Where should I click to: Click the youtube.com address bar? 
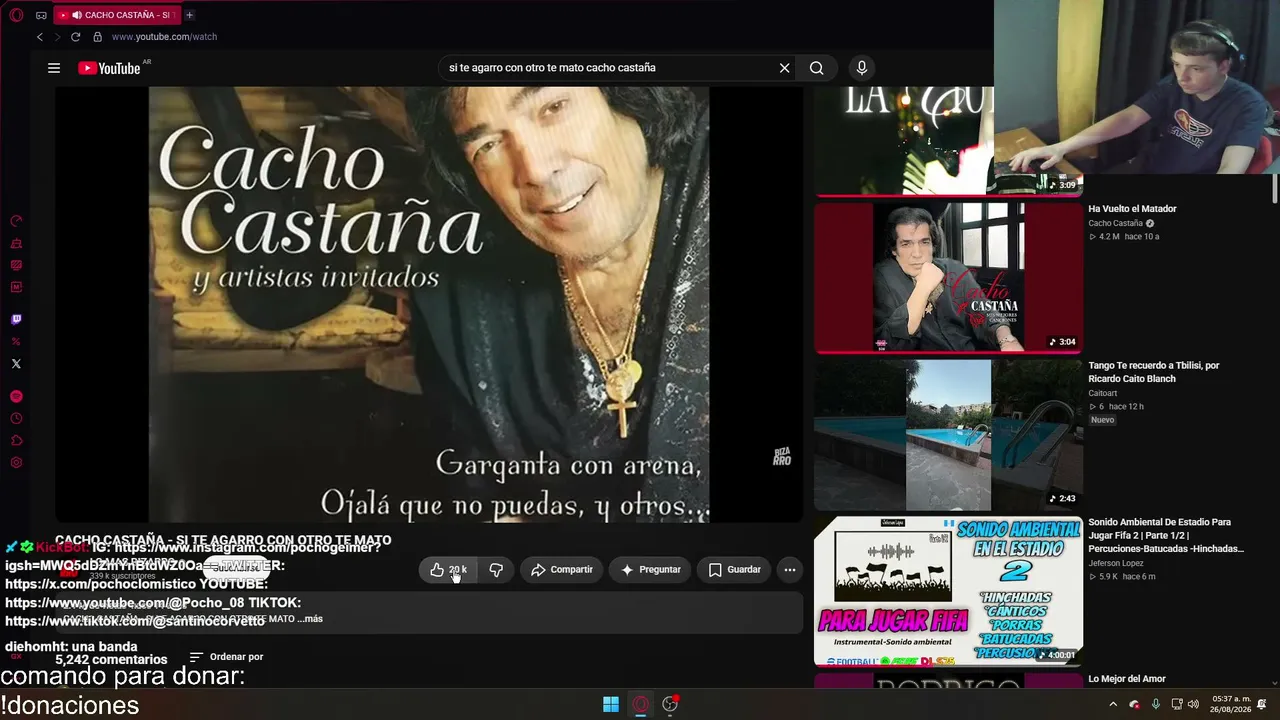click(164, 37)
